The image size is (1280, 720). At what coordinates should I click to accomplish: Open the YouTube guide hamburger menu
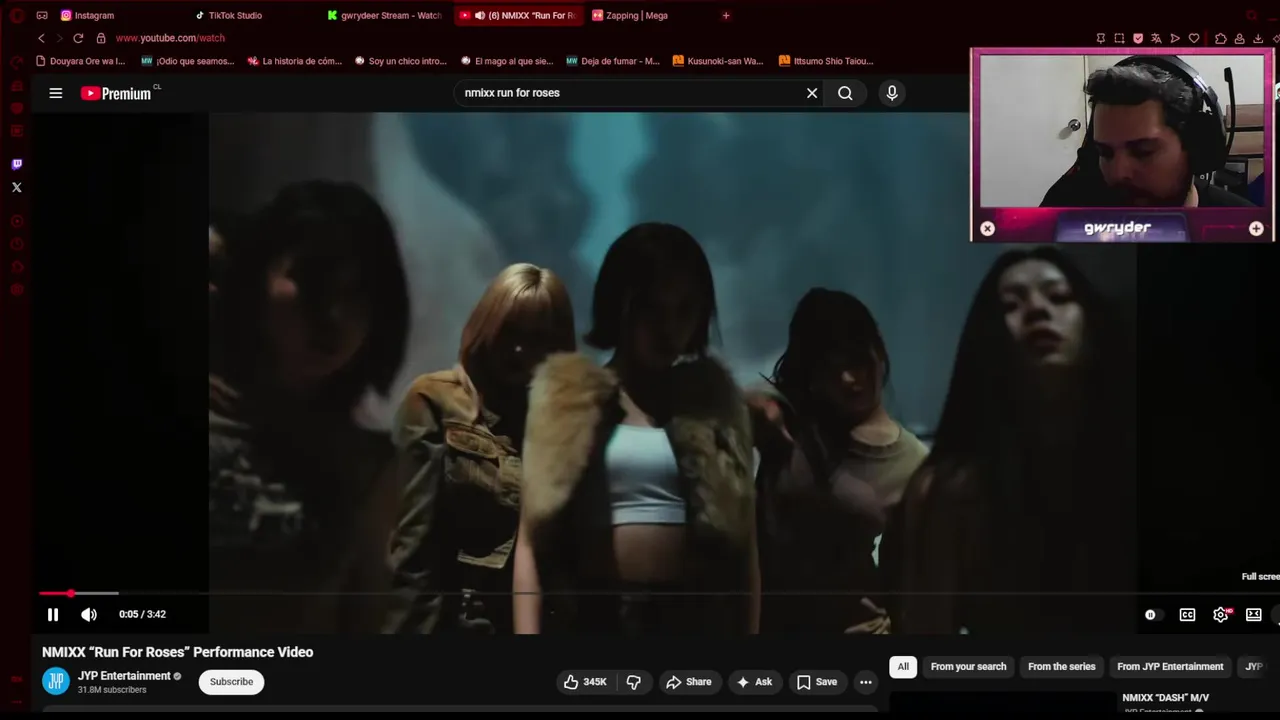(x=56, y=93)
